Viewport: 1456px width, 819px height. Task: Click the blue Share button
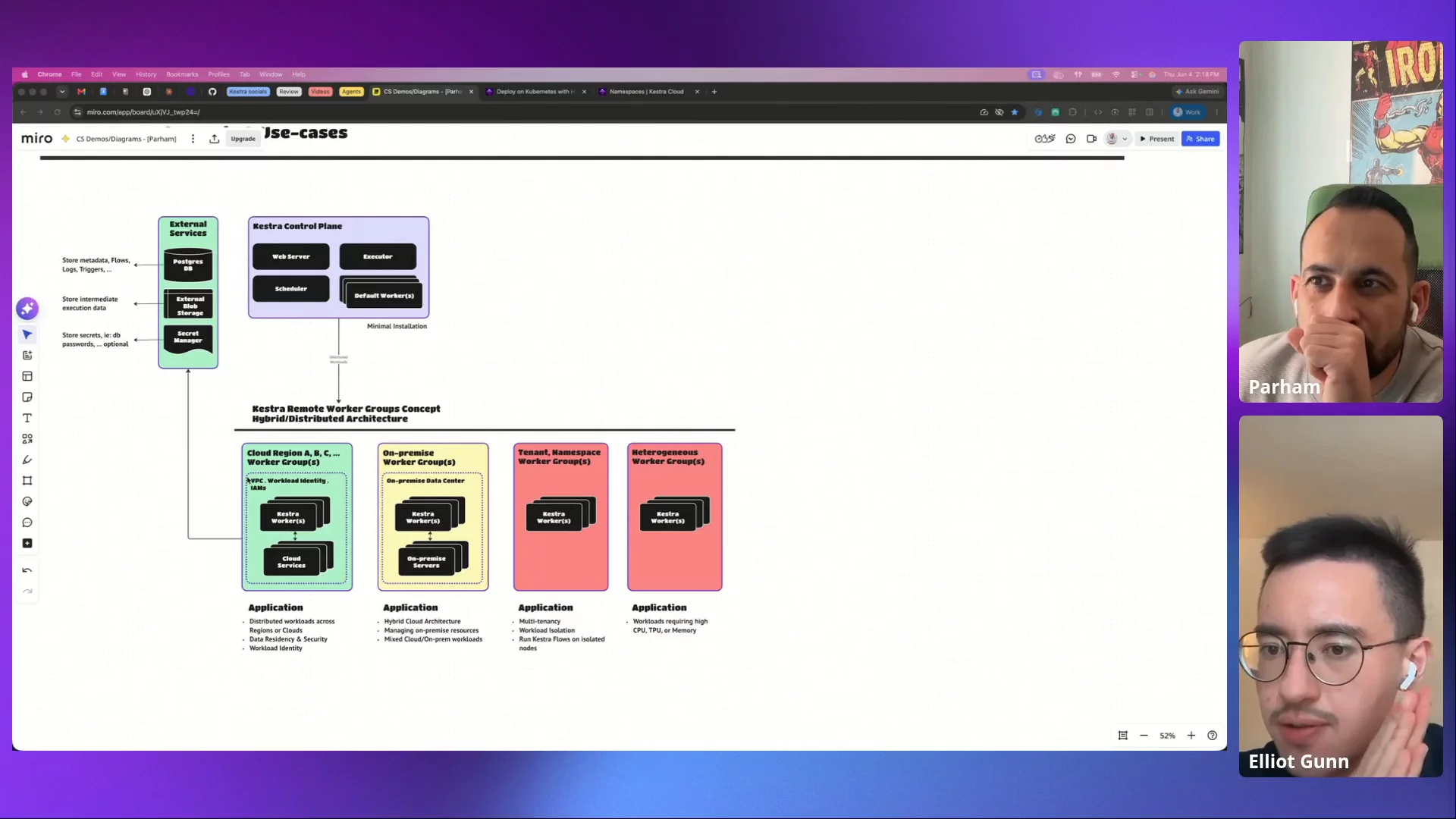tap(1200, 139)
